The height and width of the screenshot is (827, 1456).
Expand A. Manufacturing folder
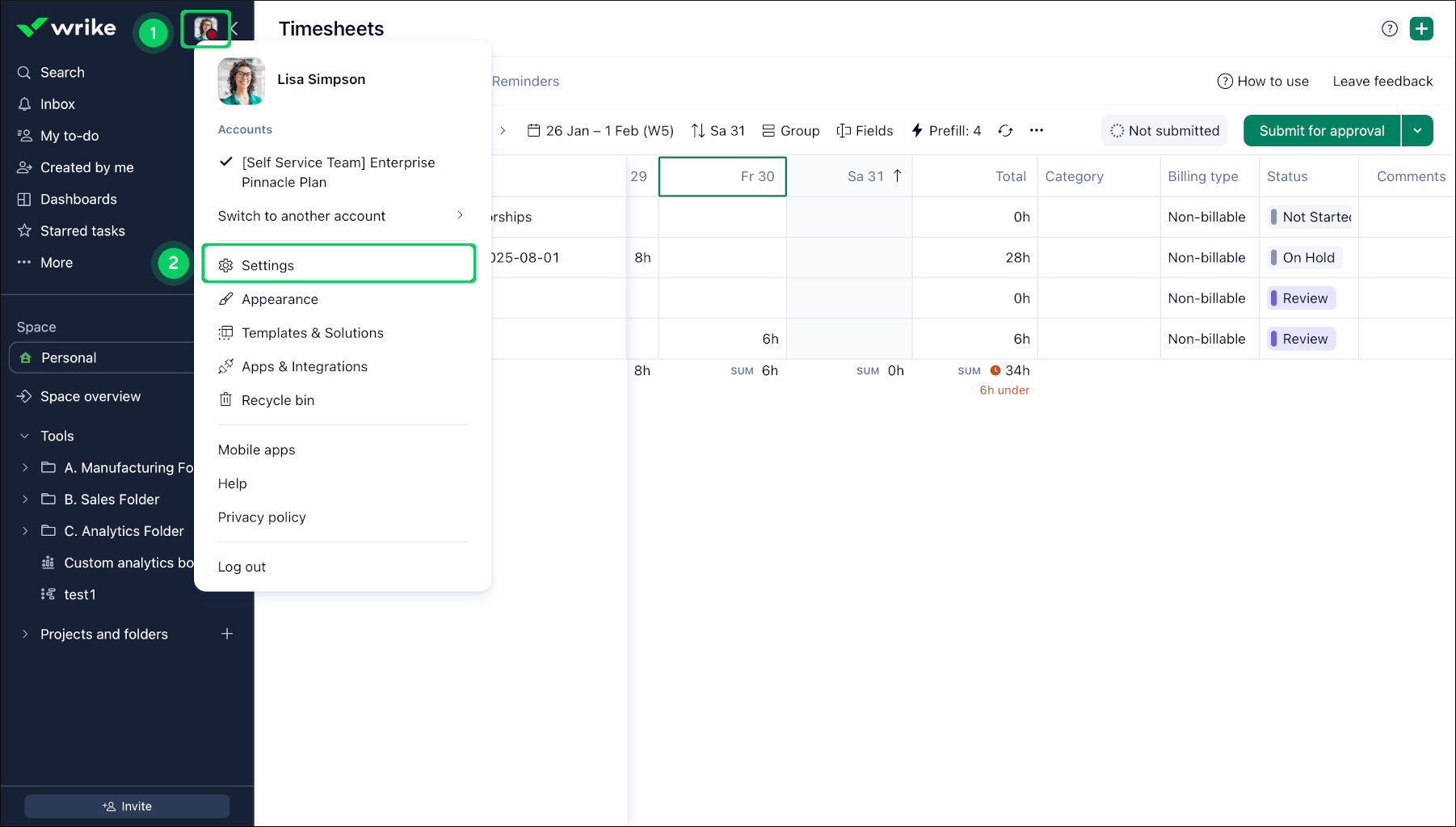pyautogui.click(x=25, y=467)
